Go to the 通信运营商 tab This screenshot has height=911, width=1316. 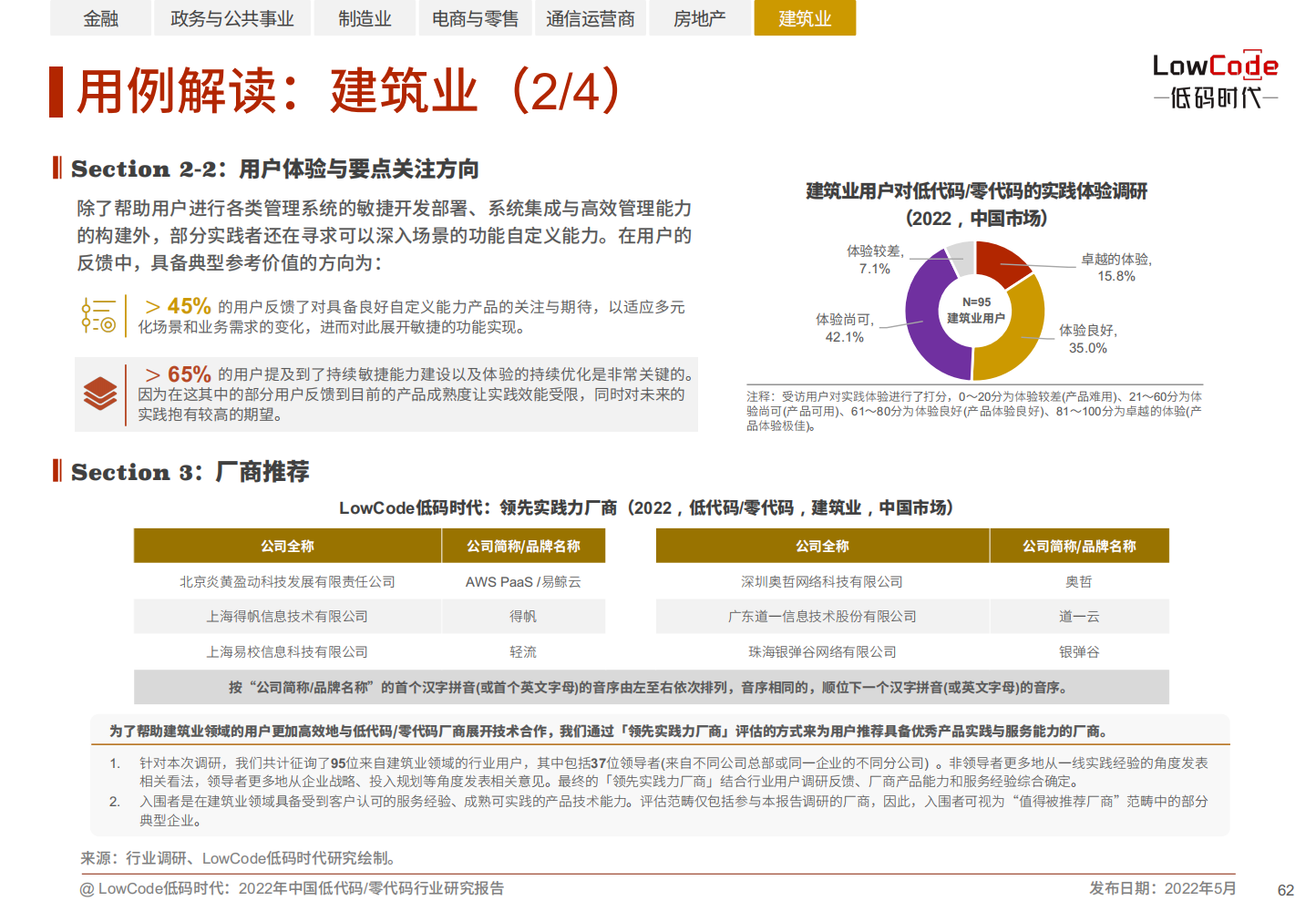tap(591, 18)
